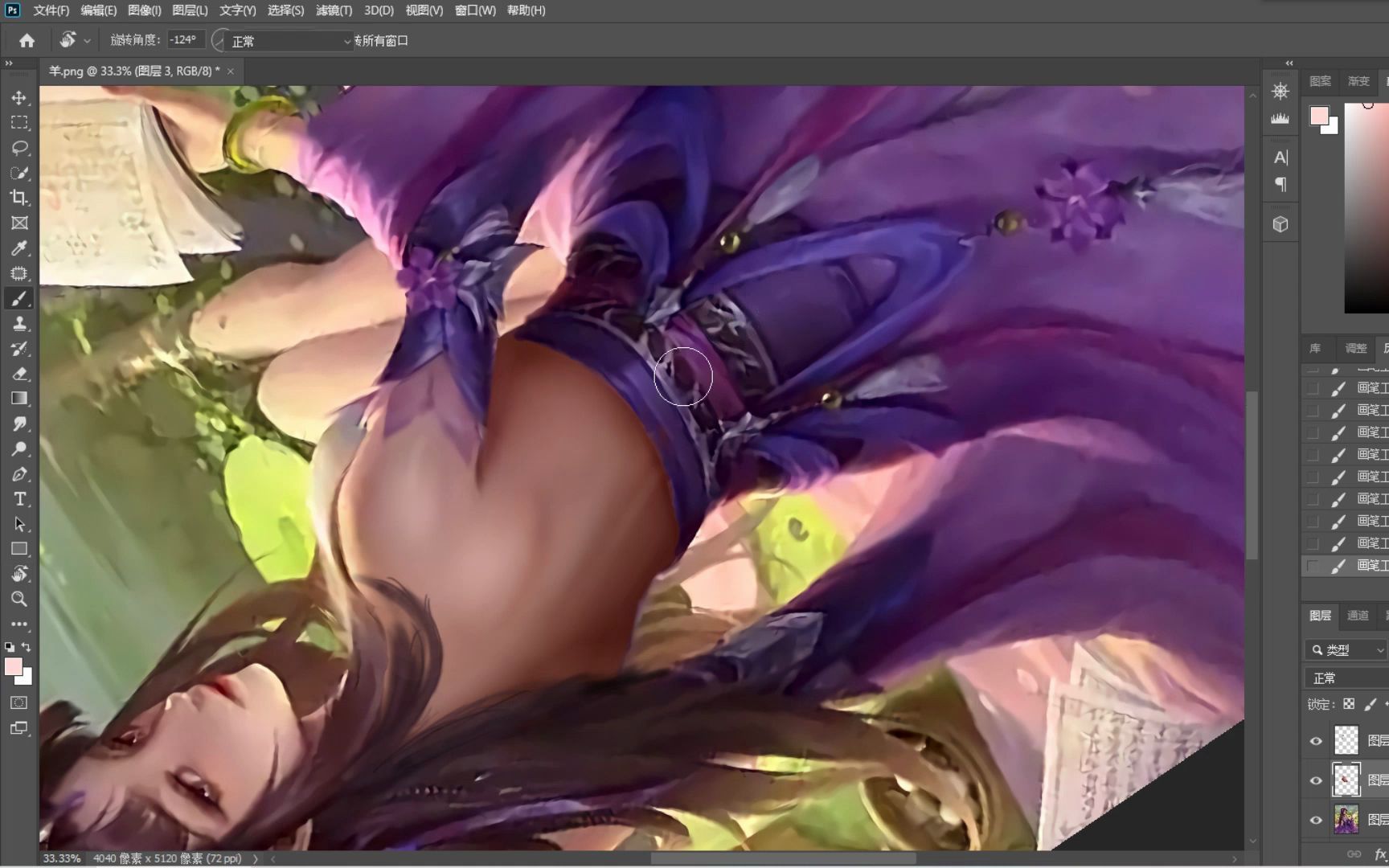Open the Histogram panel icon
This screenshot has height=868, width=1389.
(x=1280, y=118)
